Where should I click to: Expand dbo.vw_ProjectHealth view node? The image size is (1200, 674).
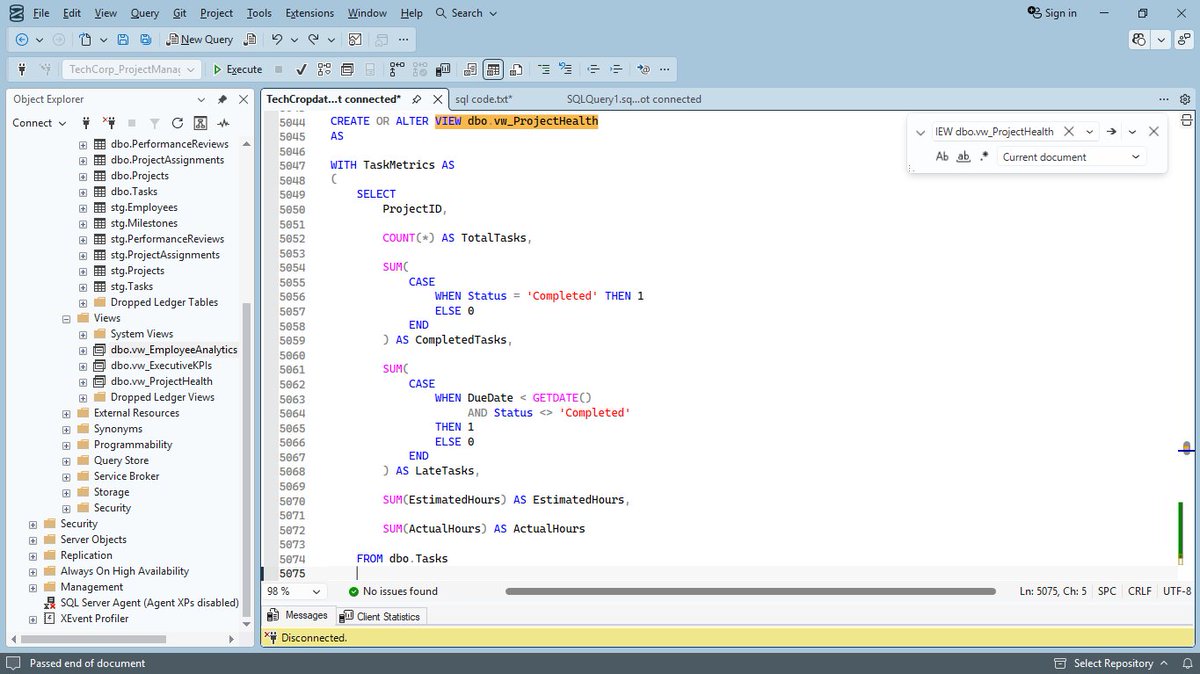click(x=84, y=381)
